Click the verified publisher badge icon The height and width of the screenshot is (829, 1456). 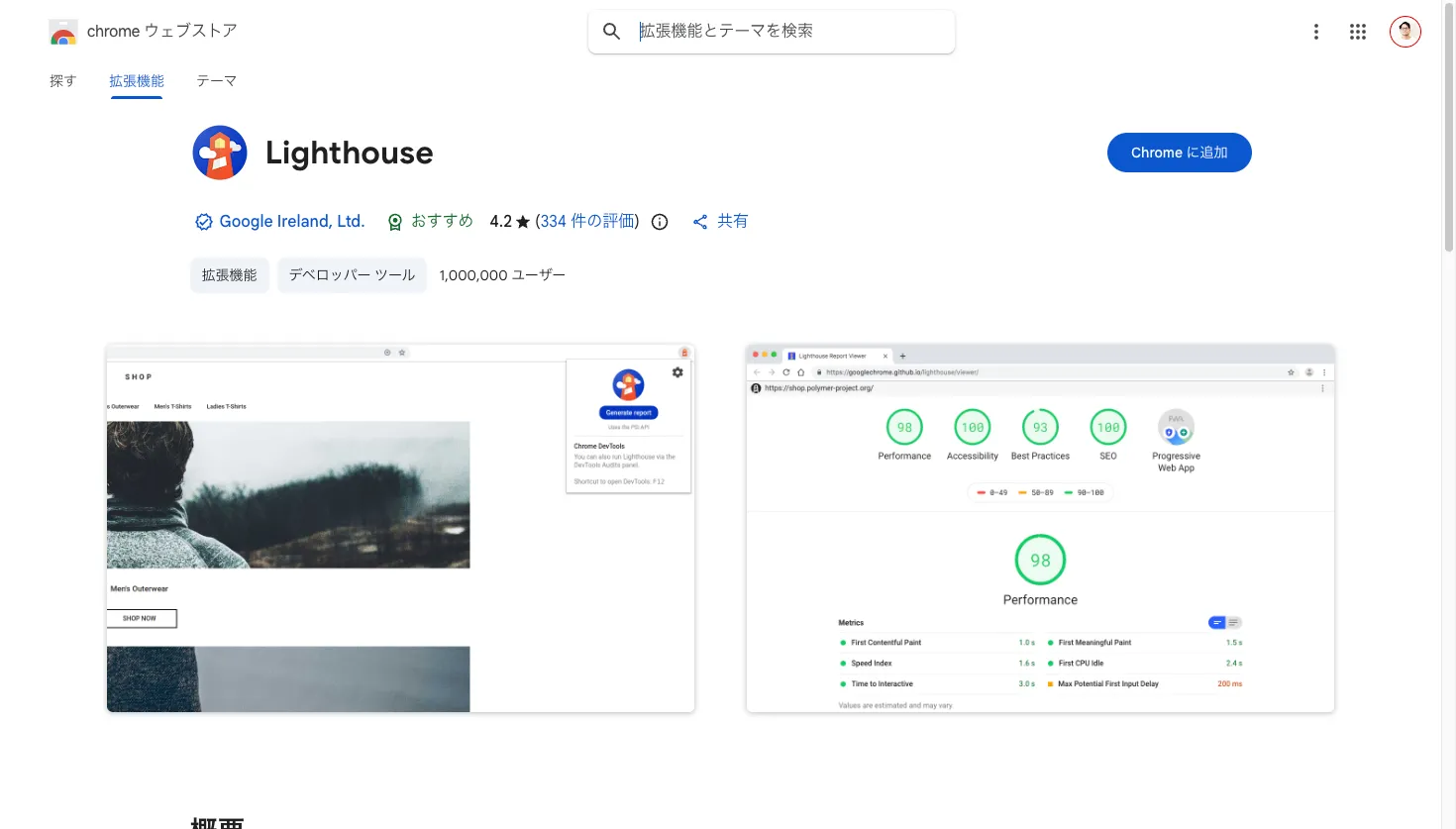click(203, 222)
